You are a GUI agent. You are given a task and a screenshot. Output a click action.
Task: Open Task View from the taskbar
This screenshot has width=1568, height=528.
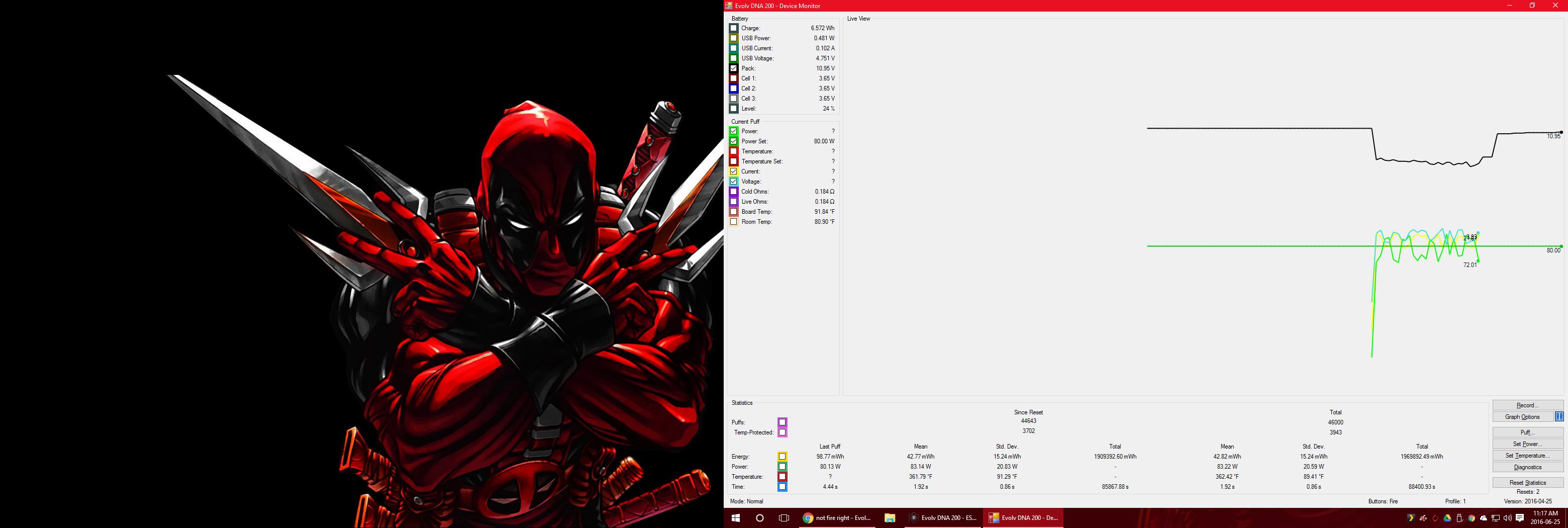[x=784, y=517]
